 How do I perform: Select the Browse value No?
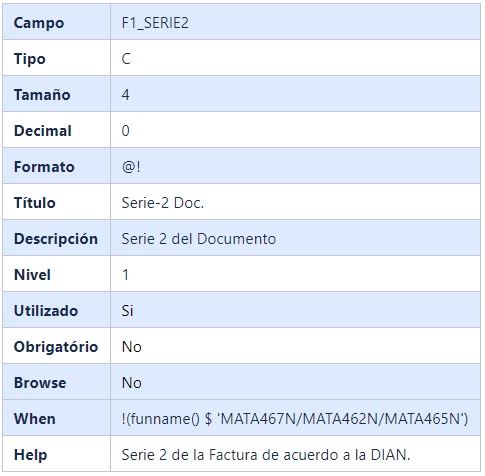tap(132, 383)
